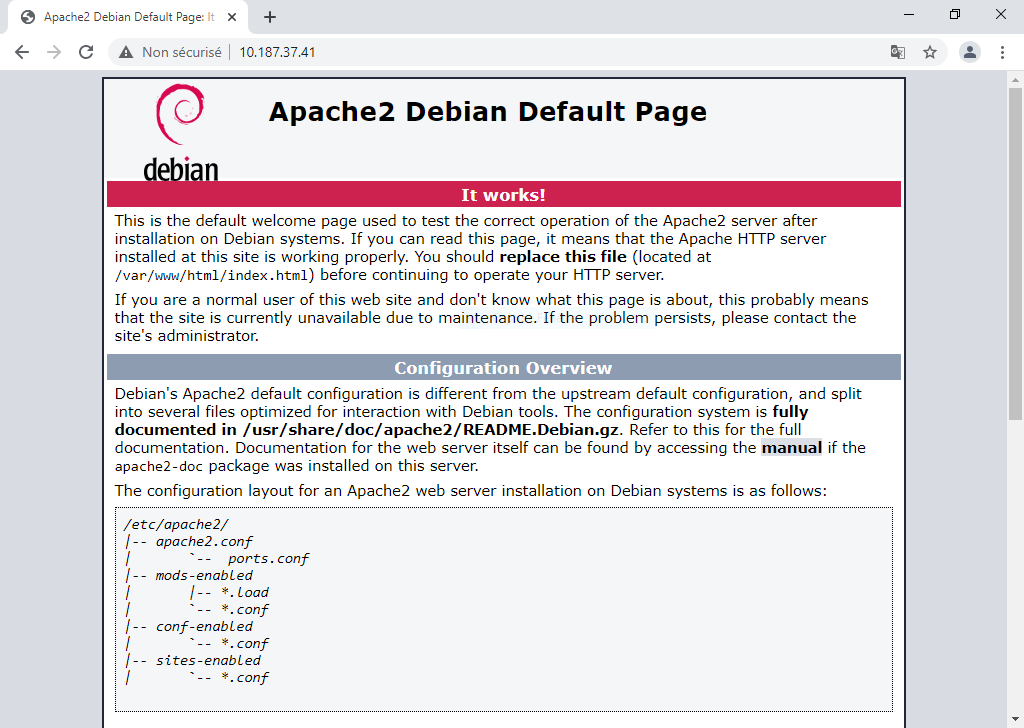Open the Google Translate page icon
The height and width of the screenshot is (728, 1024).
click(898, 52)
